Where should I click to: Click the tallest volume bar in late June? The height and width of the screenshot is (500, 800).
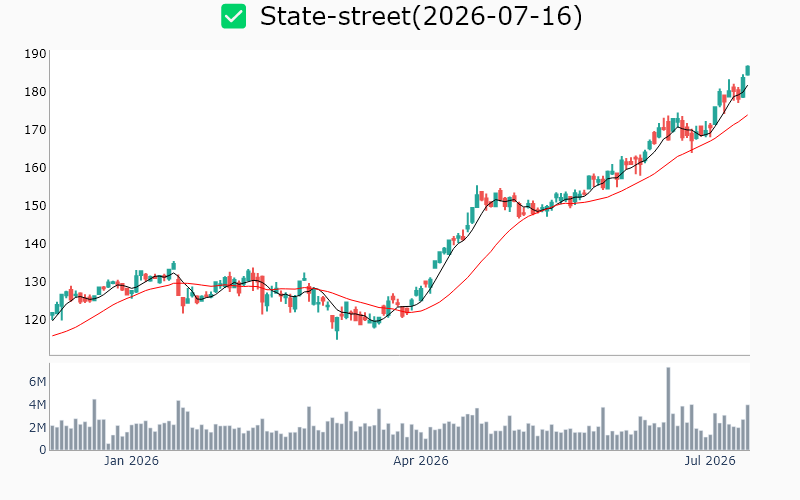(x=668, y=409)
